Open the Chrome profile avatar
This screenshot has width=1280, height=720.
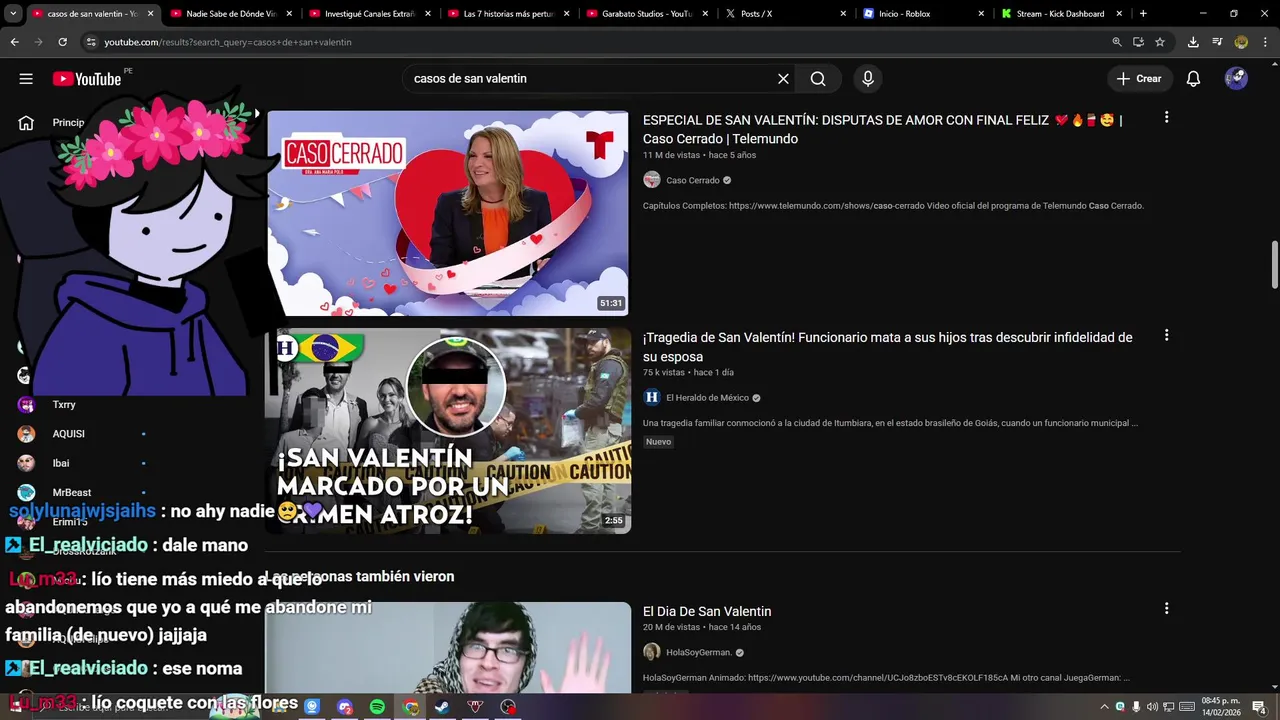(1241, 42)
